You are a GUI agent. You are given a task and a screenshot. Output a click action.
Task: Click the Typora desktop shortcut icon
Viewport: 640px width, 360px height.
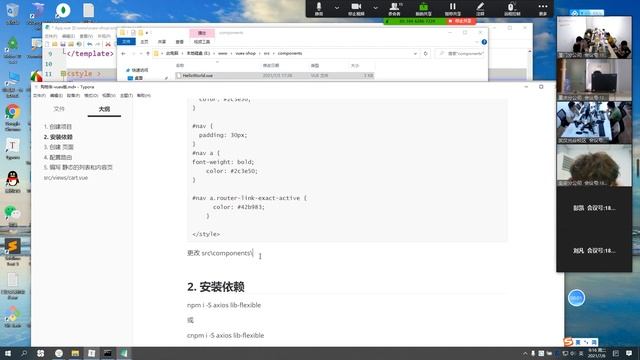[x=12, y=149]
